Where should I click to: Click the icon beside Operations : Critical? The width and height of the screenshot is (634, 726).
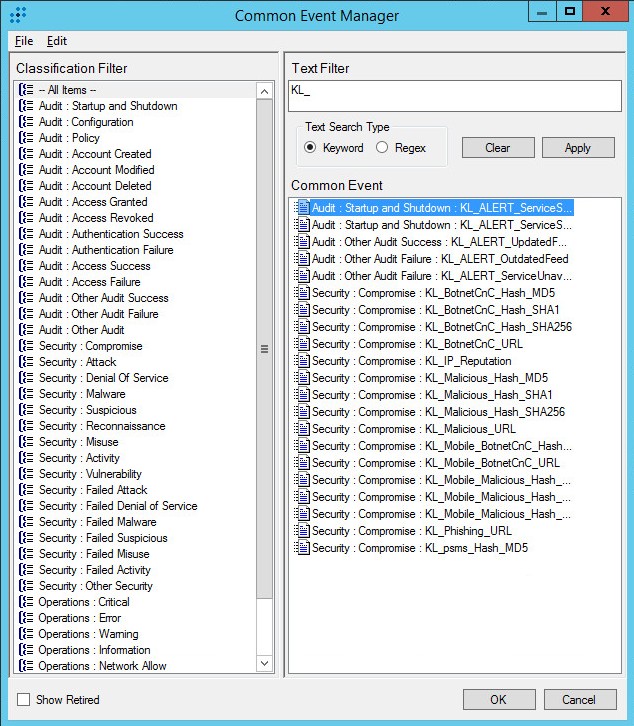pos(27,602)
